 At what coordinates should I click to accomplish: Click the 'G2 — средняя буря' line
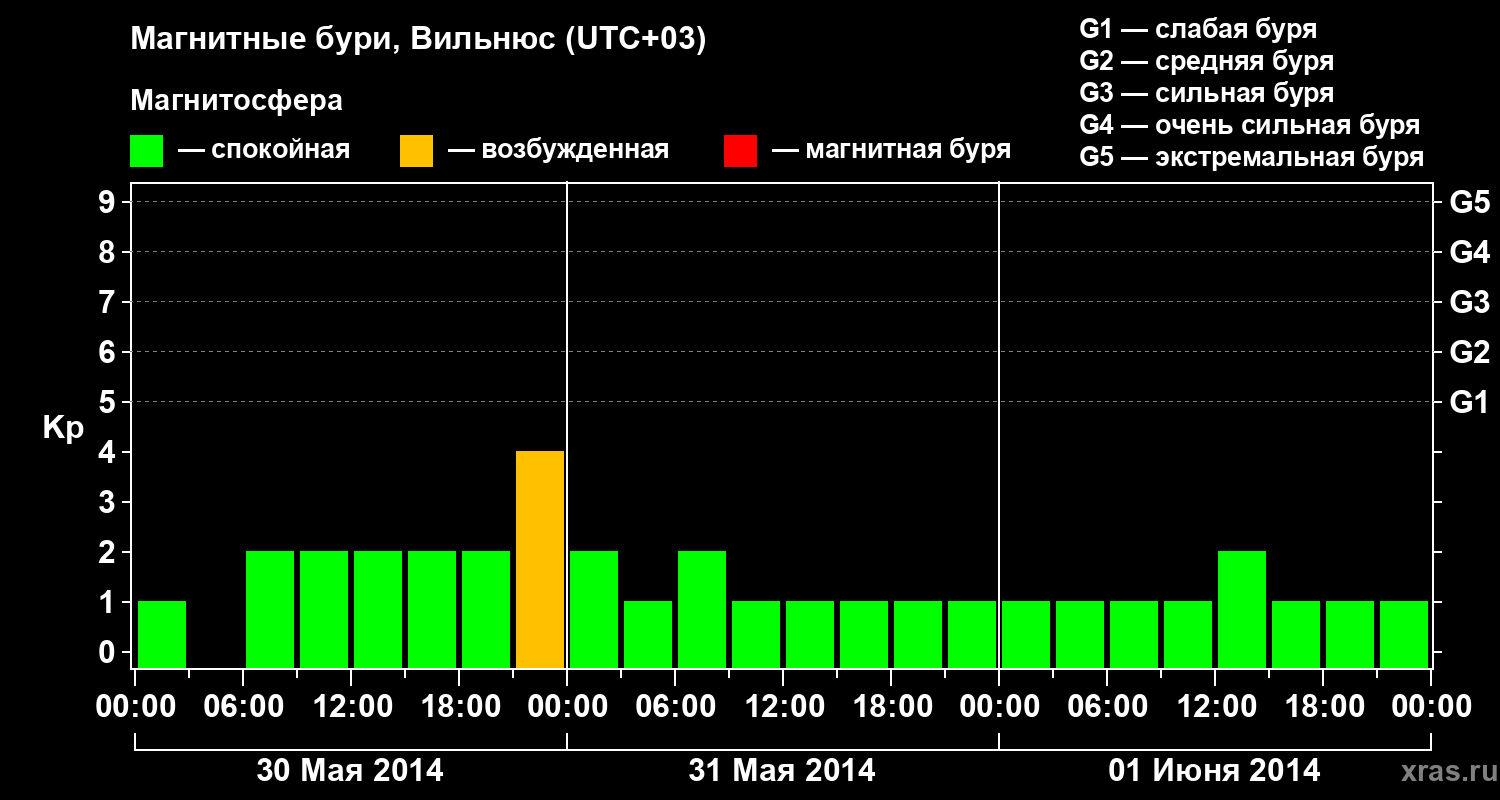tap(1206, 61)
